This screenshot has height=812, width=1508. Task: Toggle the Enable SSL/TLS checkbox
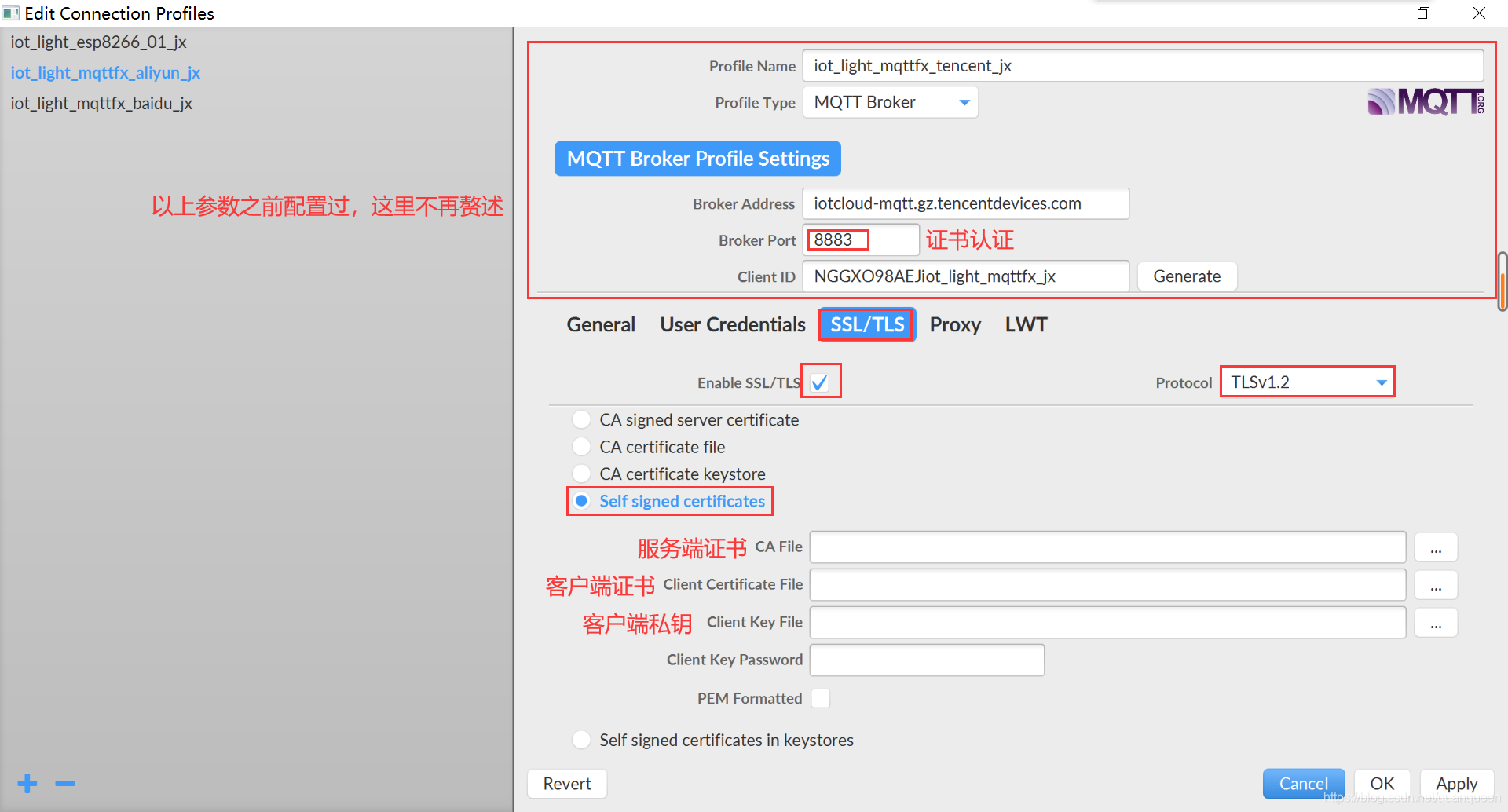[820, 382]
